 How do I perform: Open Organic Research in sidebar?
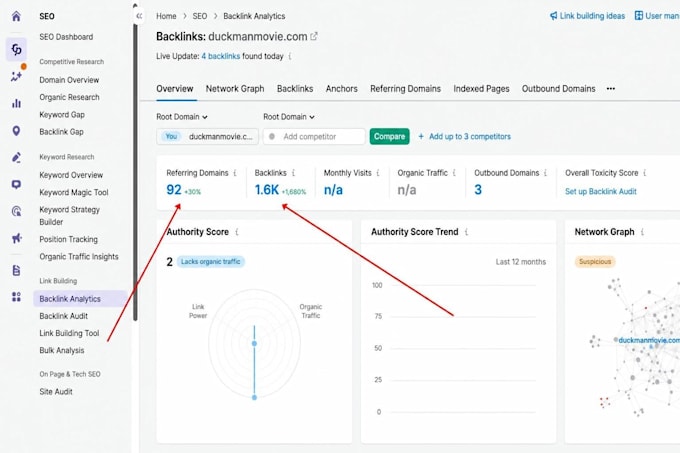(69, 97)
